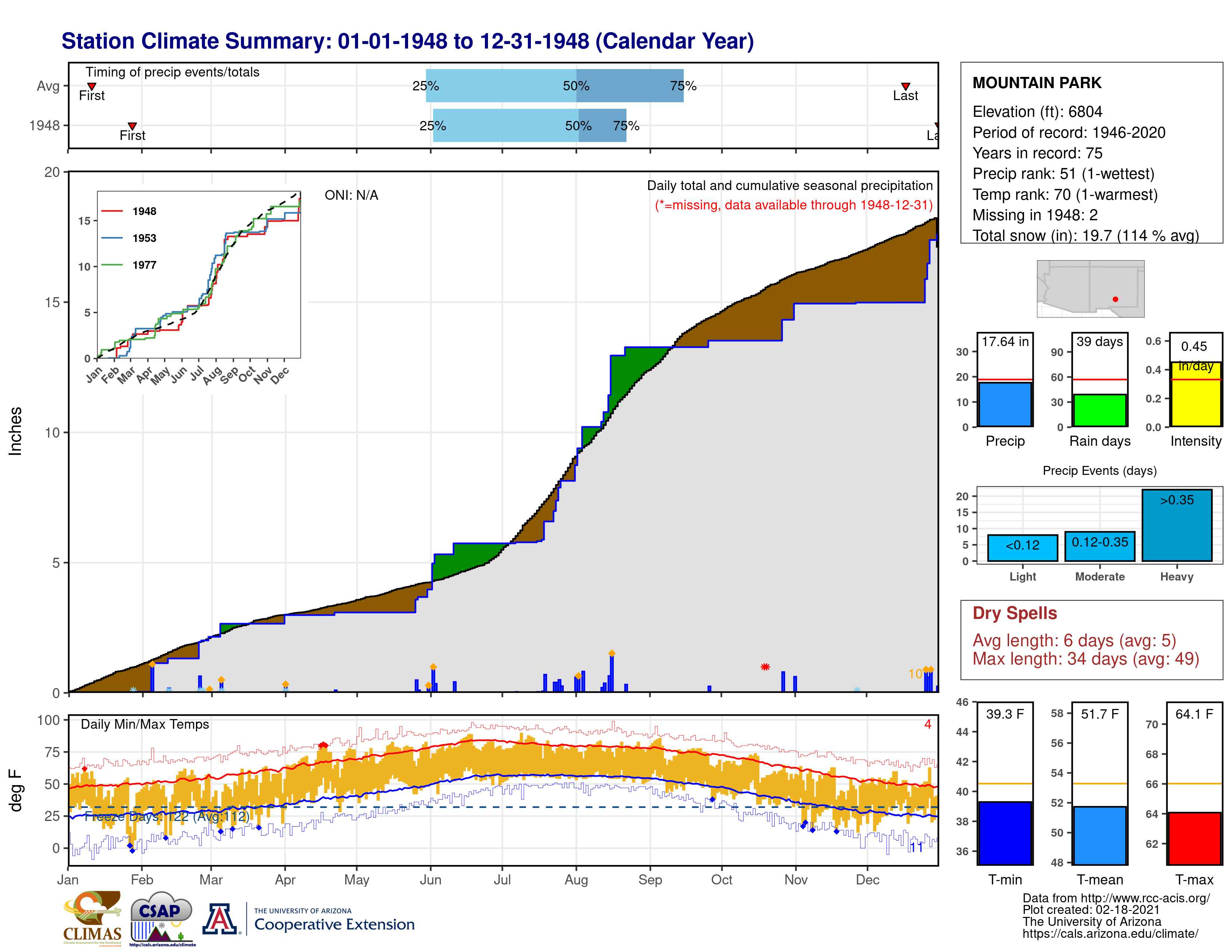Click the Avg row Last precip marker
Image resolution: width=1232 pixels, height=952 pixels.
coord(905,86)
